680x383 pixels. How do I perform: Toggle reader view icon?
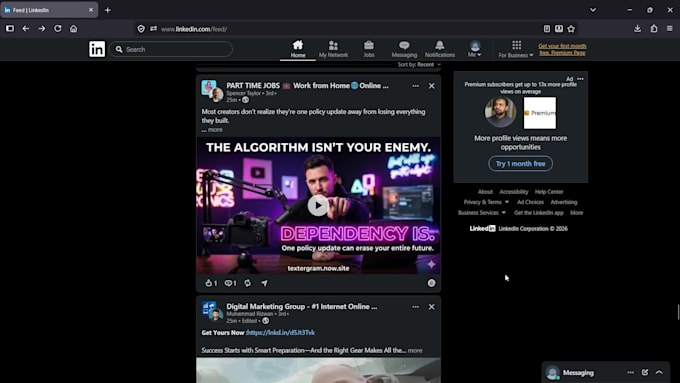pyautogui.click(x=547, y=29)
